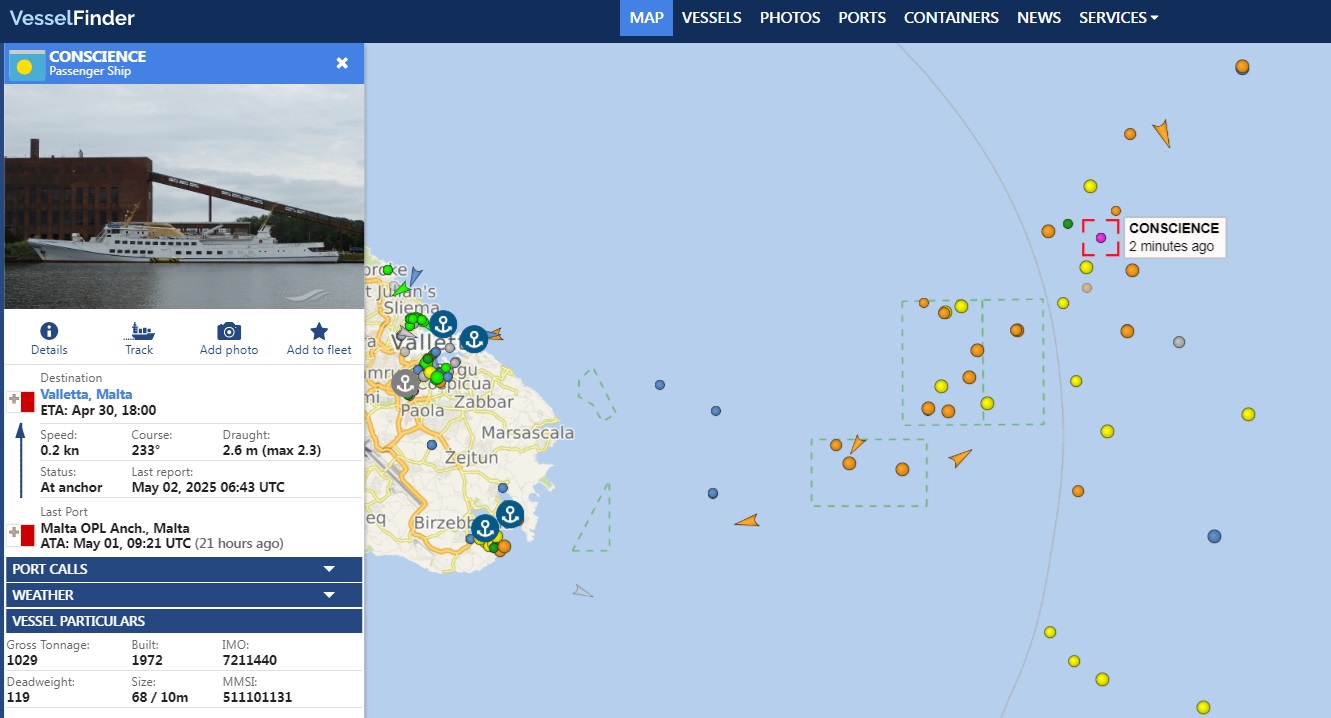Go to the NEWS page
1331x718 pixels.
(x=1039, y=18)
